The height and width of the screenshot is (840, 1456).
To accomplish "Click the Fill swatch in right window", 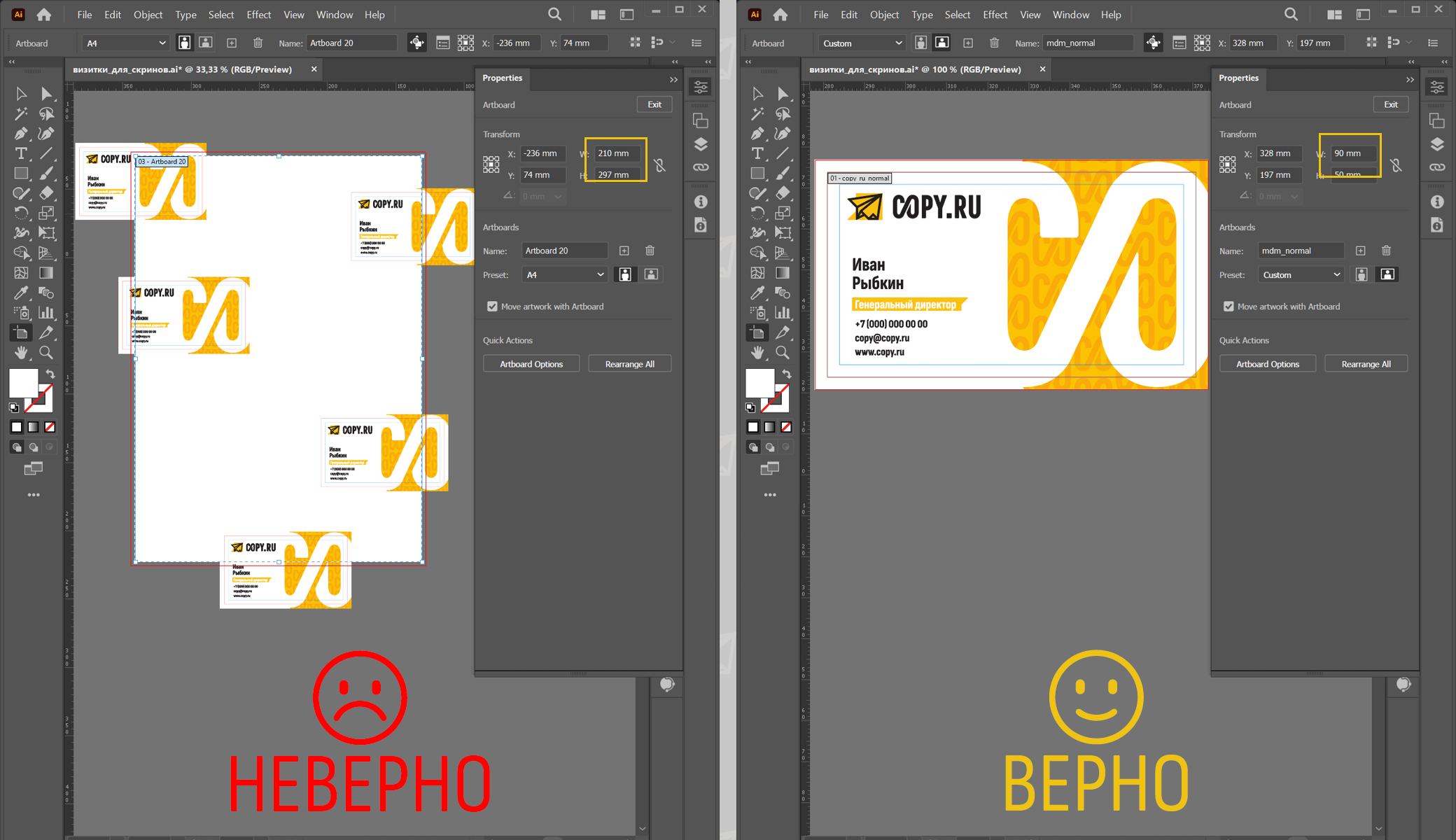I will click(x=759, y=382).
